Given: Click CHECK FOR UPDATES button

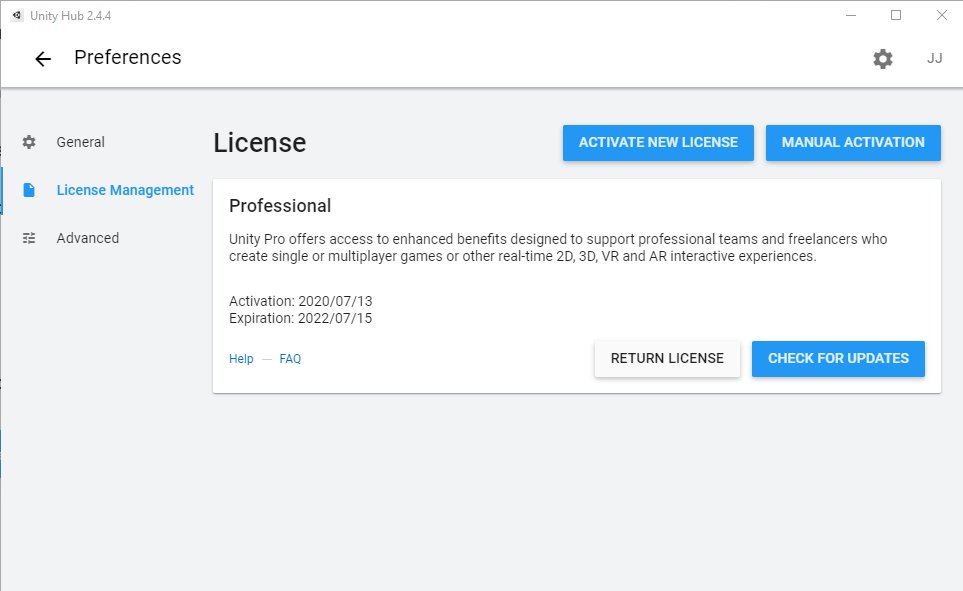Looking at the screenshot, I should point(838,359).
